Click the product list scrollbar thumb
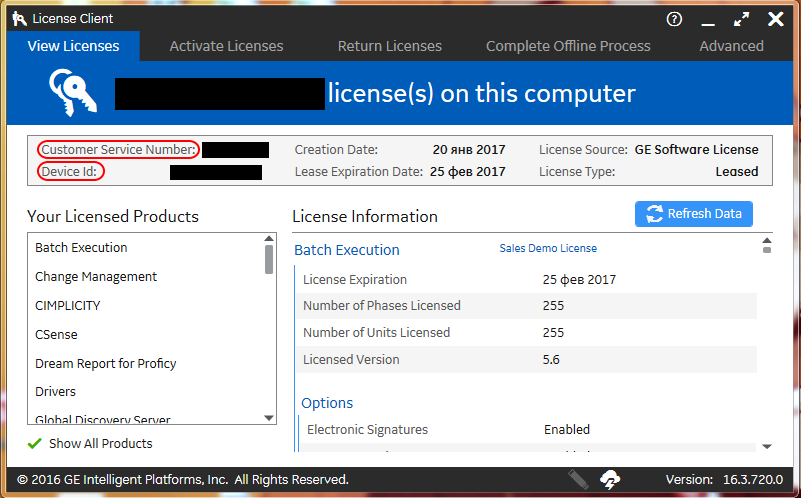Viewport: 801px width, 498px height. tap(269, 259)
